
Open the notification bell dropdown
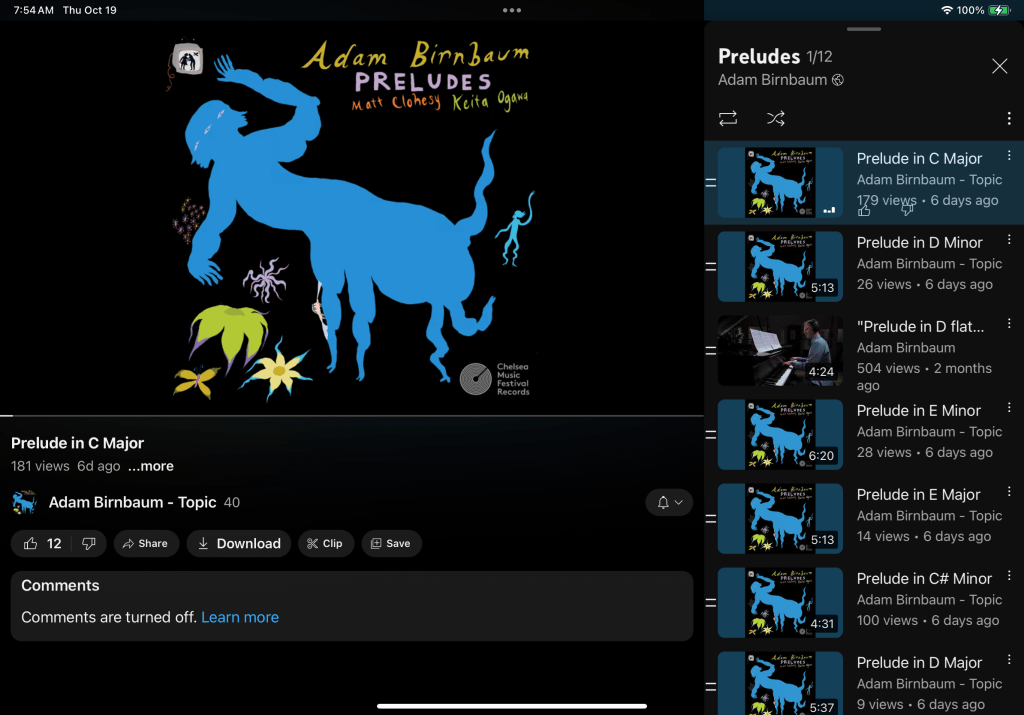click(x=669, y=502)
